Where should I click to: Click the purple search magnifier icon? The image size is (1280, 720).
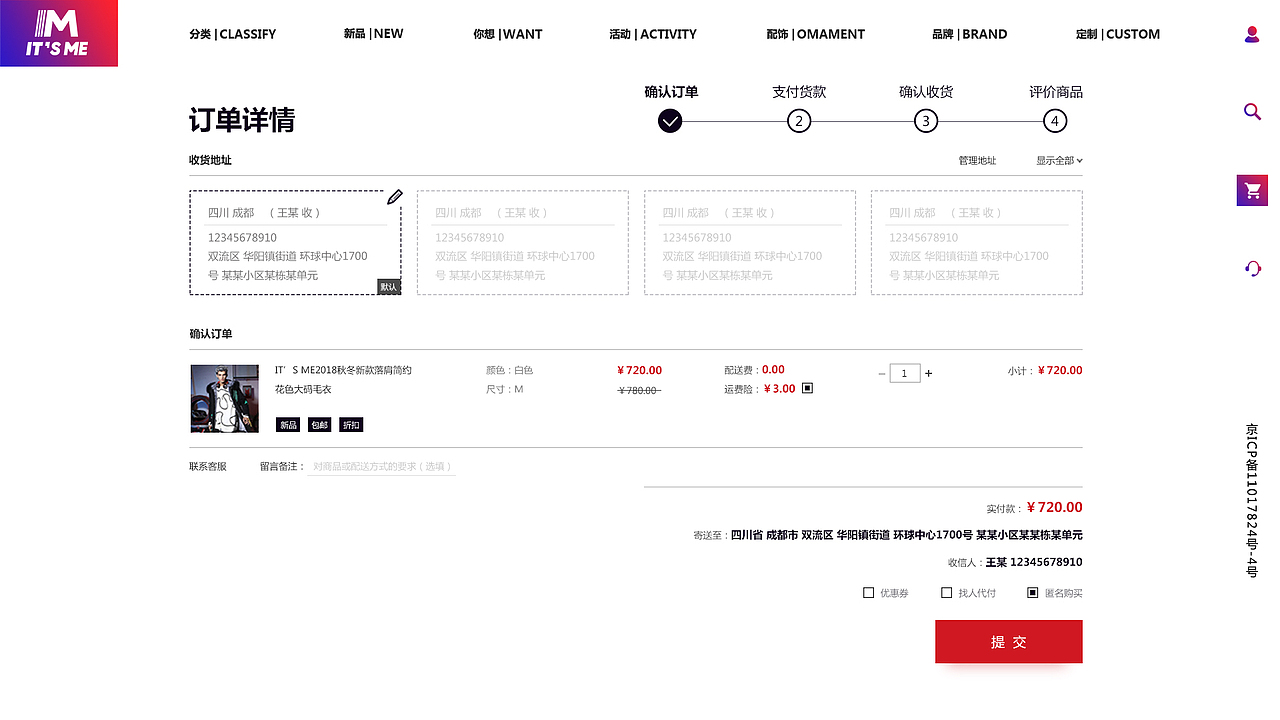[x=1252, y=111]
